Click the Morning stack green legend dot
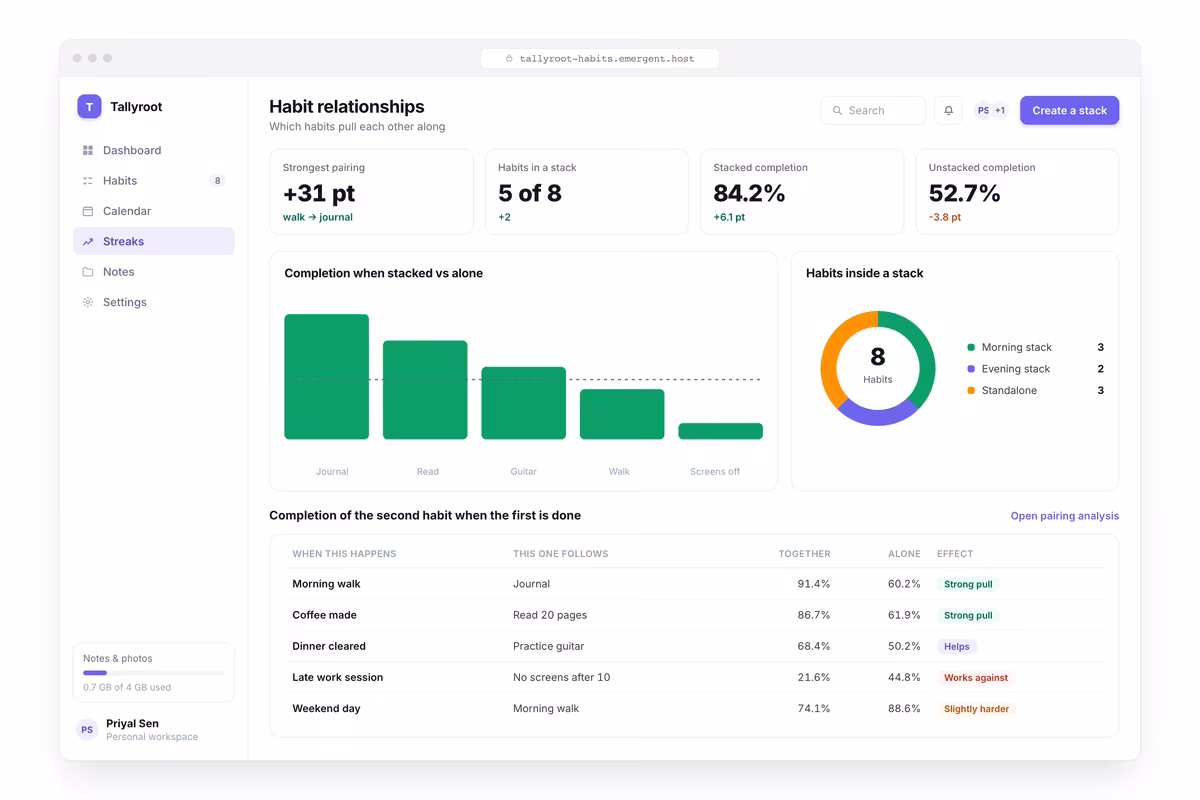 pyautogui.click(x=971, y=347)
